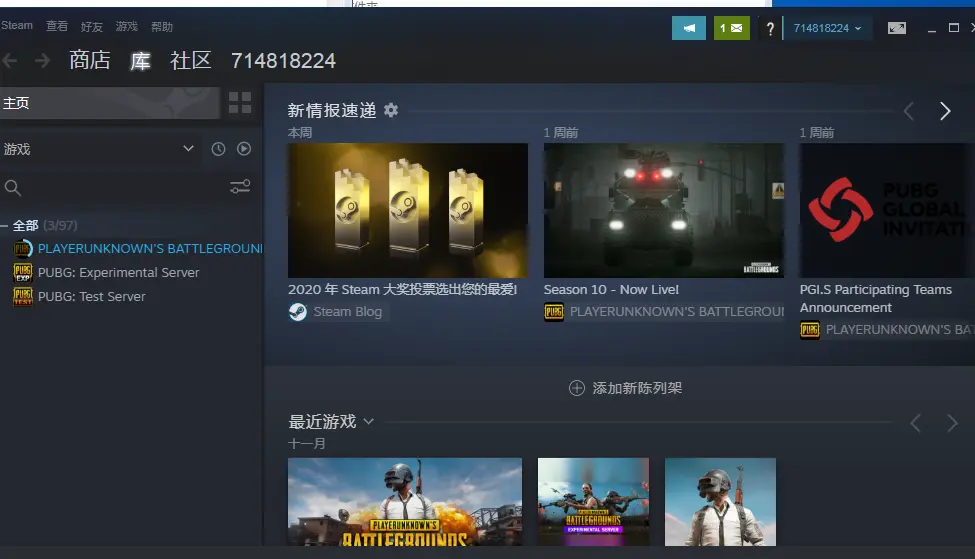975x559 pixels.
Task: Click 添加新陈列架 link
Action: pos(637,388)
